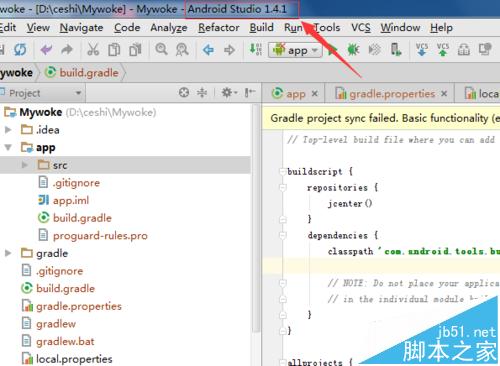Select the Mywoke project root node
The height and width of the screenshot is (366, 500).
pyautogui.click(x=80, y=112)
